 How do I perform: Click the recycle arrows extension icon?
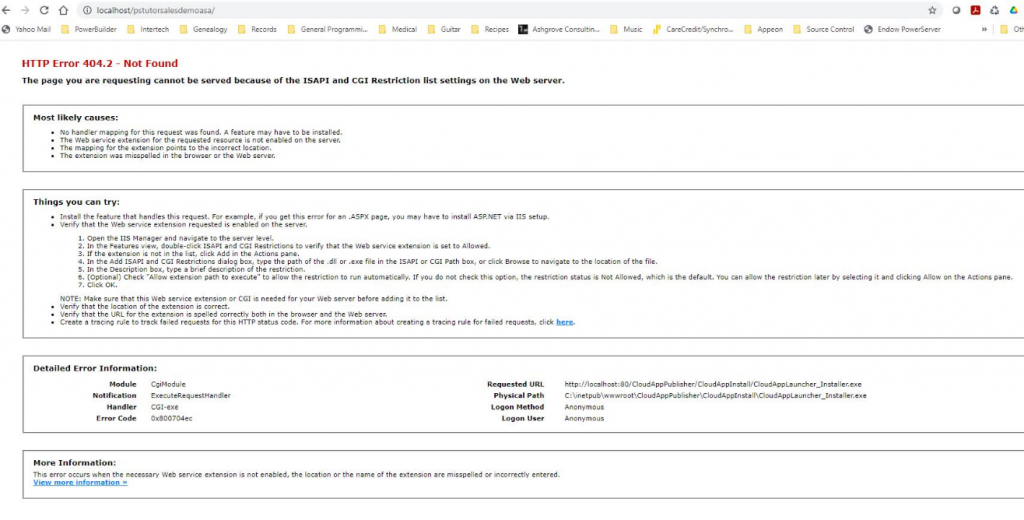993,10
